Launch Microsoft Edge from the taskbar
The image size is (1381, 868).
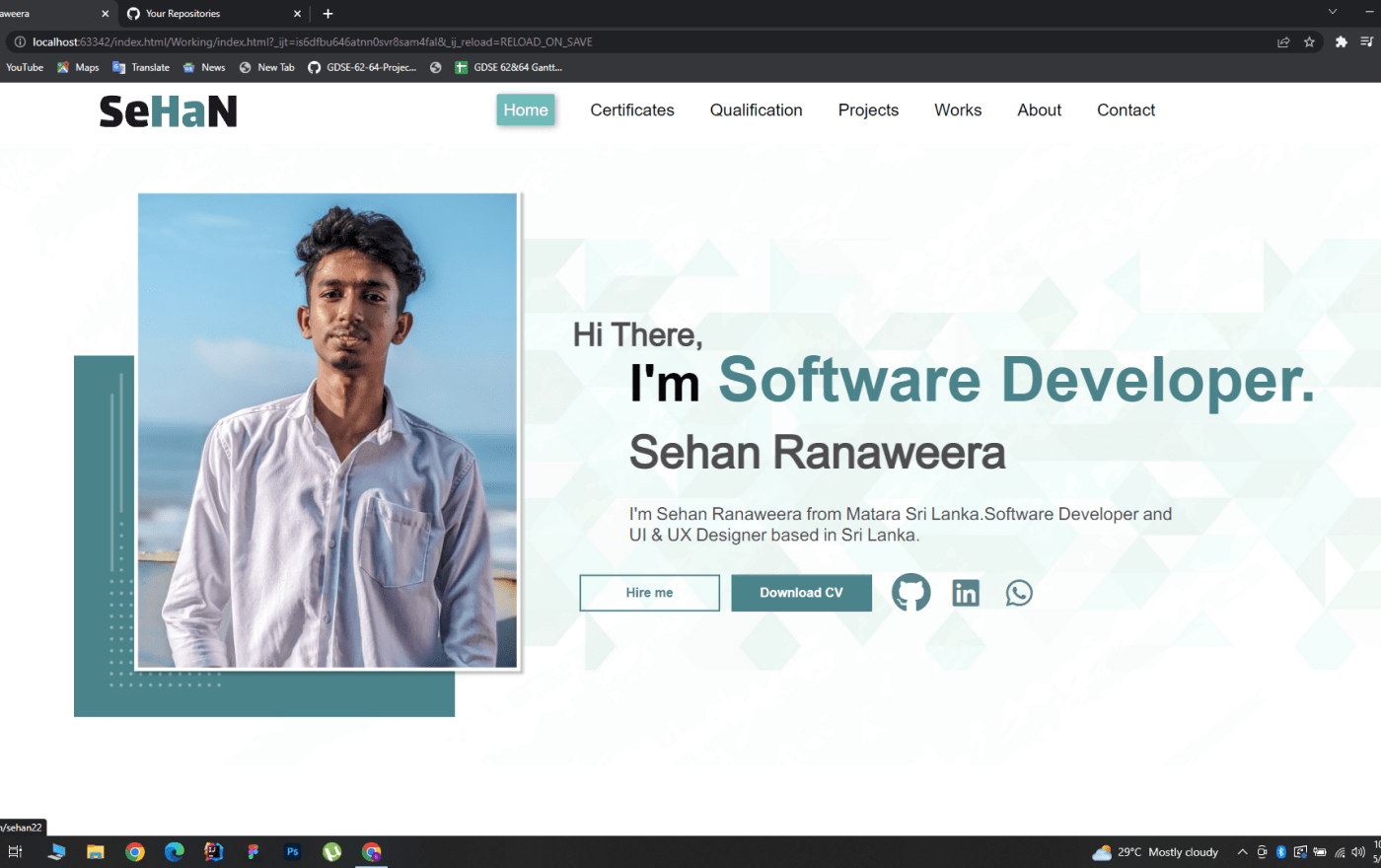tap(175, 852)
